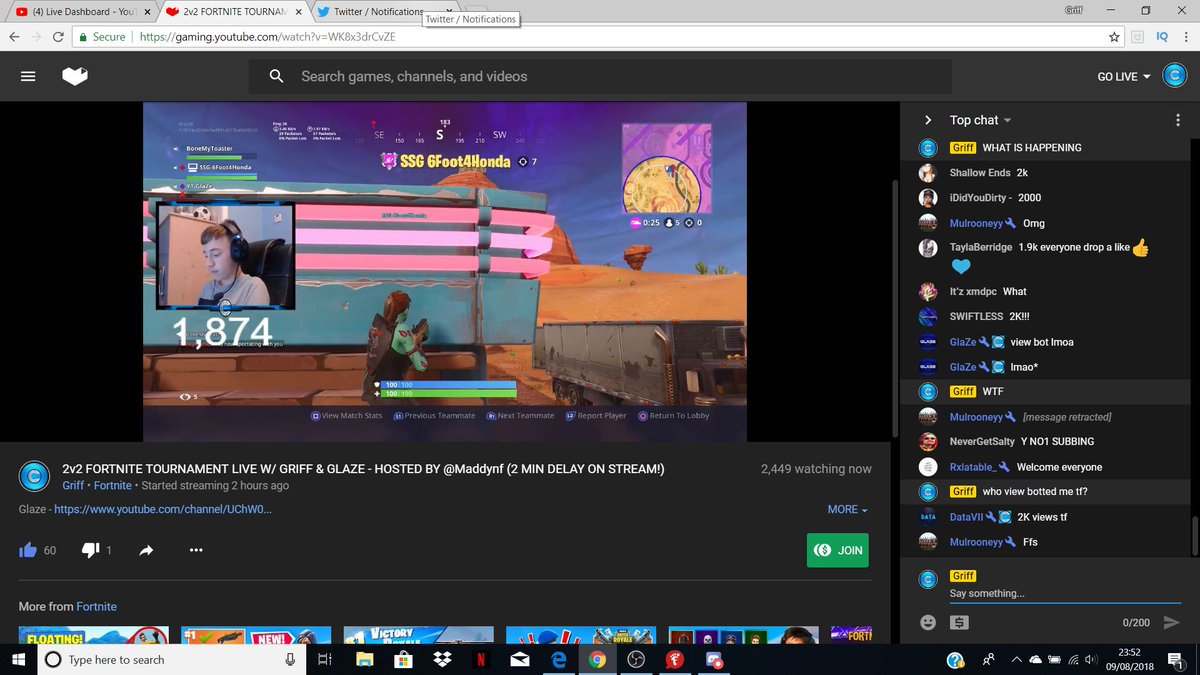Open the Mail app from taskbar
Viewport: 1200px width, 675px height.
coord(519,660)
